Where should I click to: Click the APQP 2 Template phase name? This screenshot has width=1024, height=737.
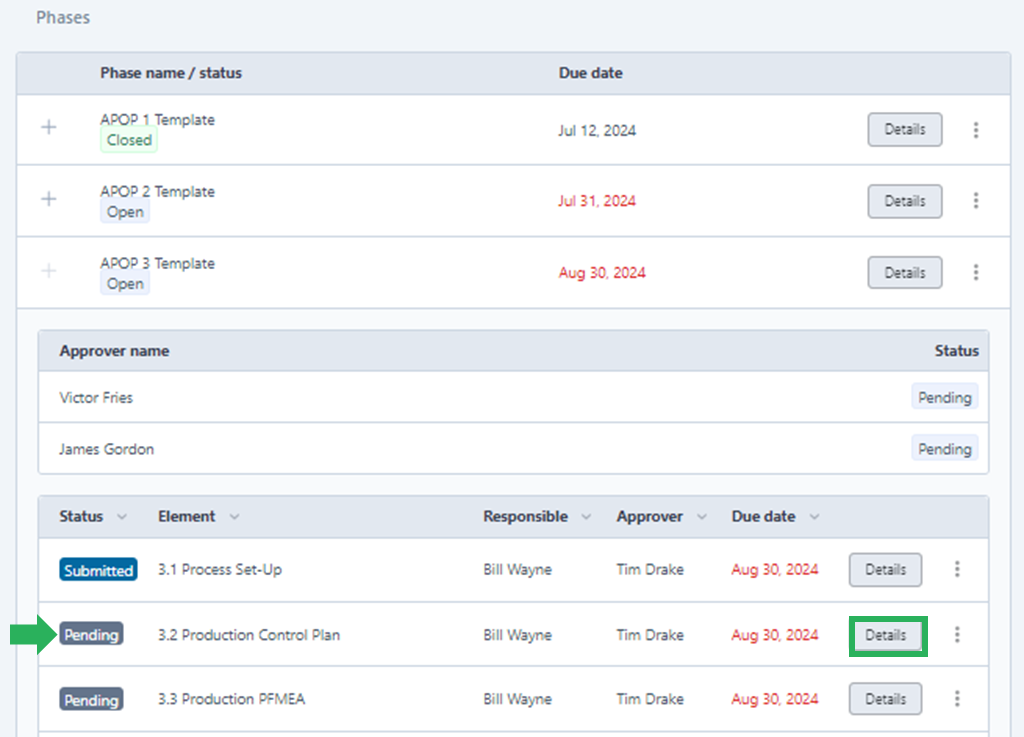(x=157, y=191)
